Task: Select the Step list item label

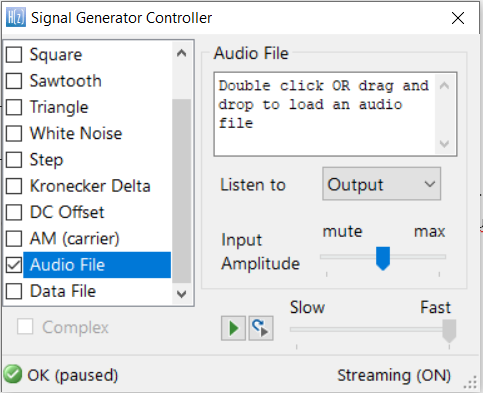Action: pyautogui.click(x=46, y=160)
